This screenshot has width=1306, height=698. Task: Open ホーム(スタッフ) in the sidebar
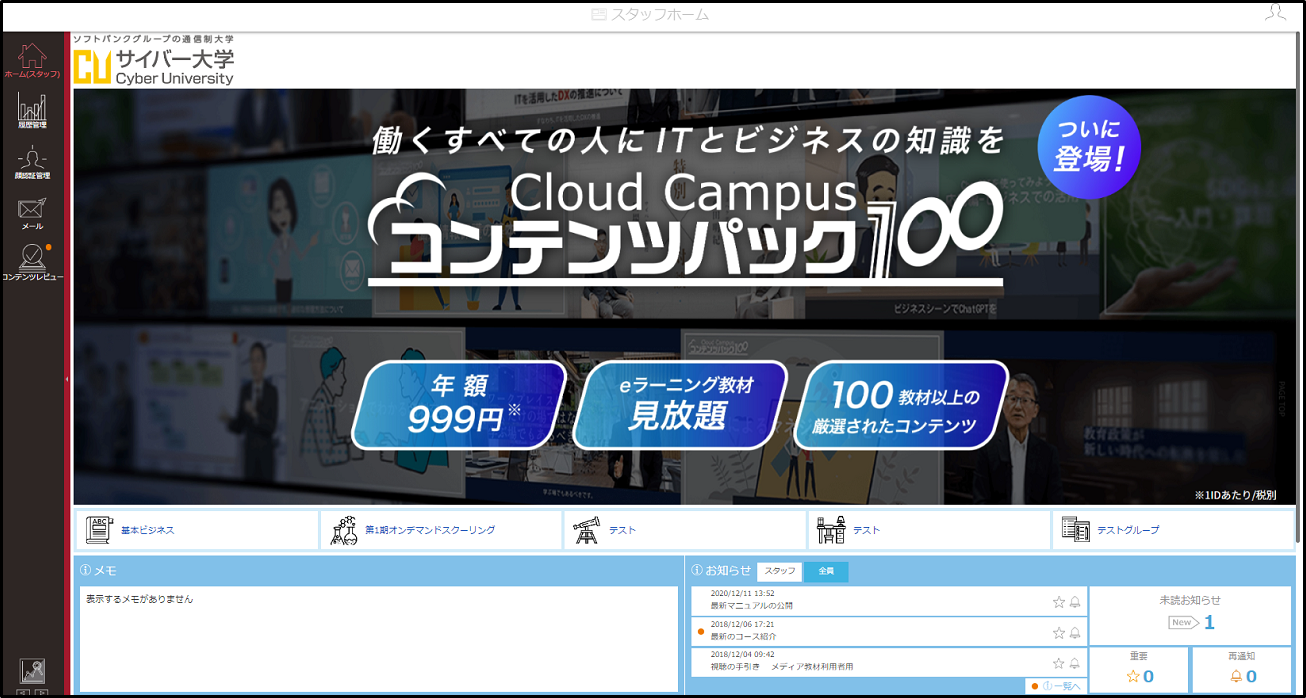(x=32, y=60)
